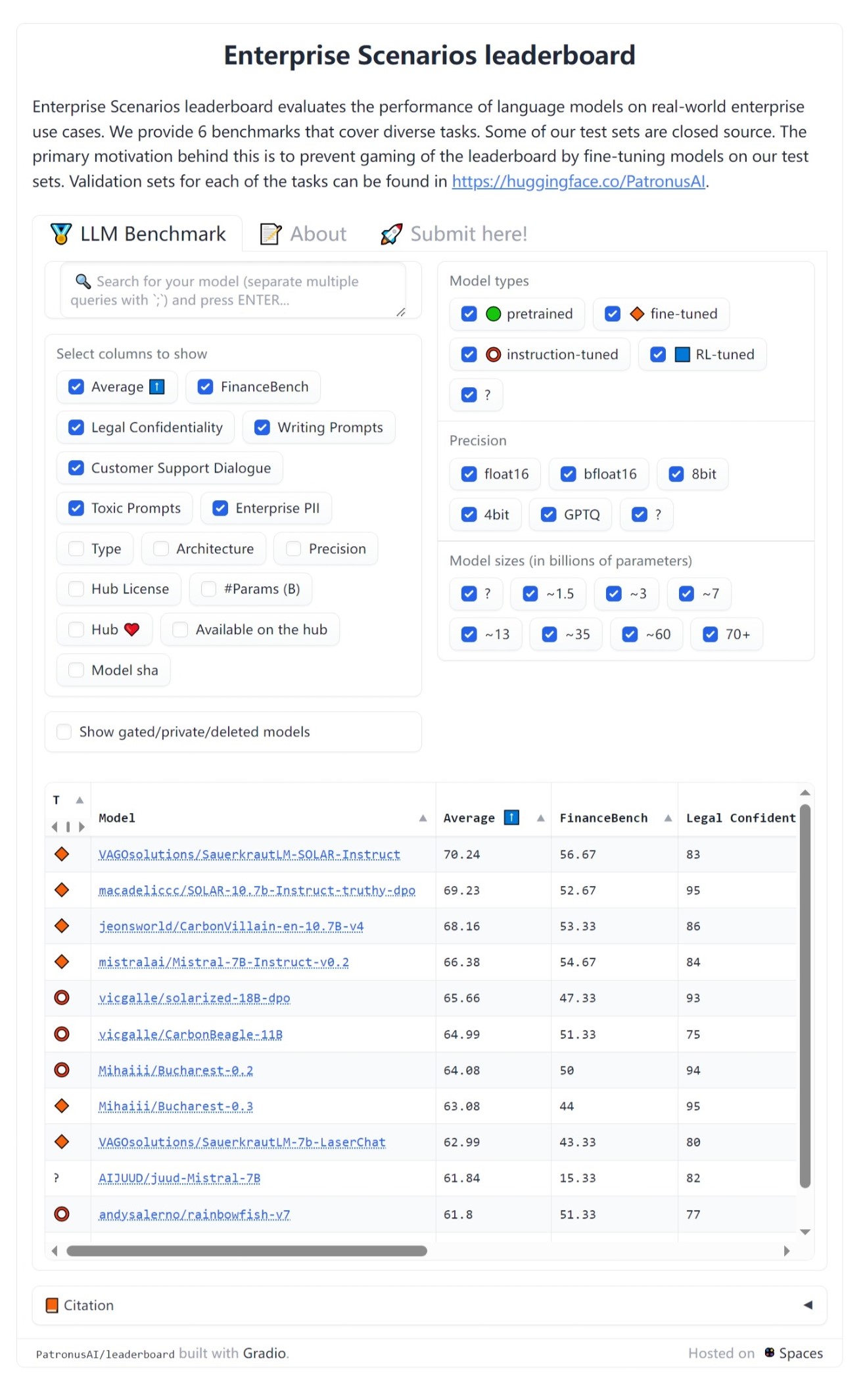Click the trophy icon on LLM Benchmark tab
The image size is (865, 1400).
(61, 234)
